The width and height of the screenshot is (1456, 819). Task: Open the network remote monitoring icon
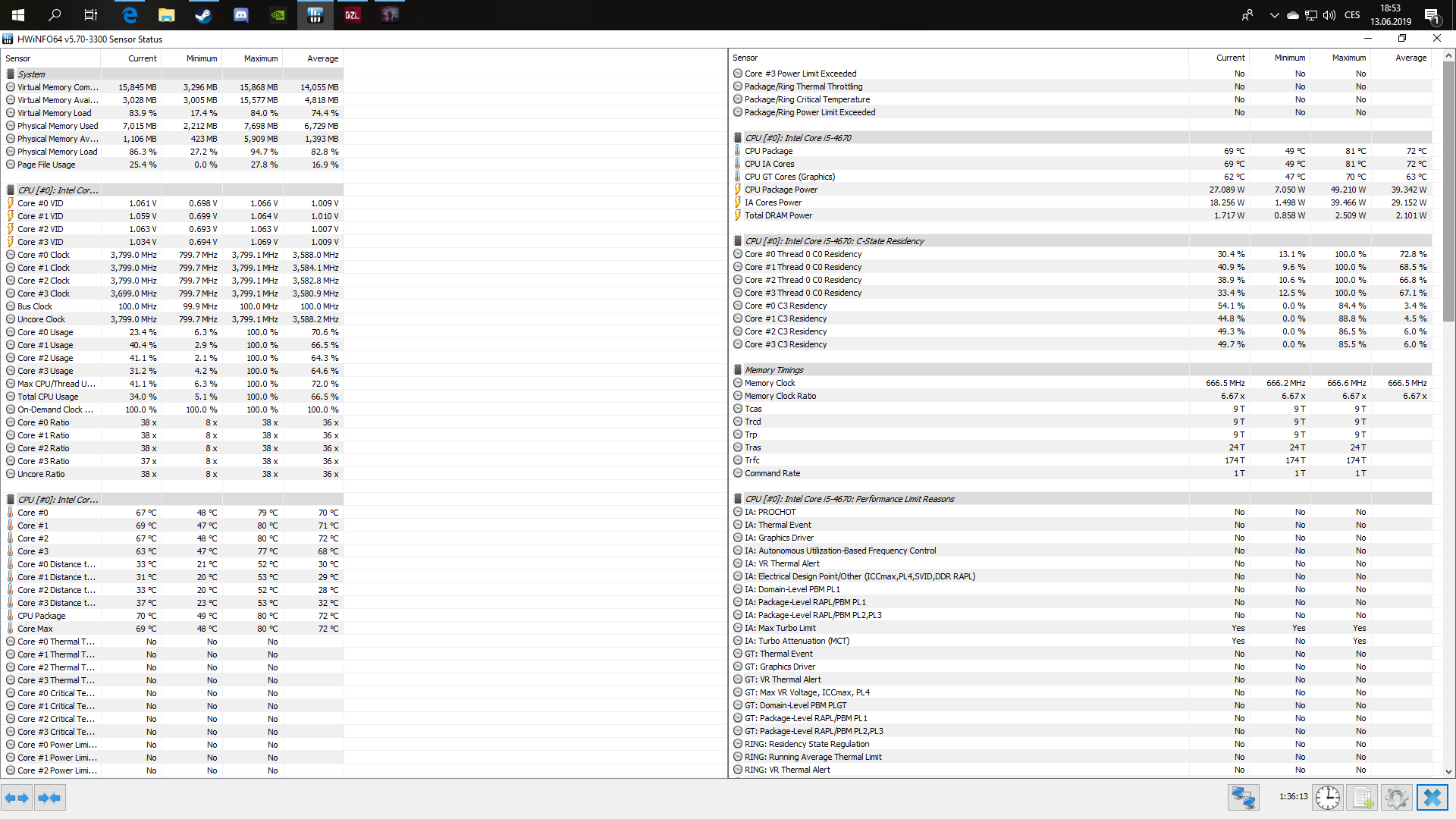(x=1243, y=798)
